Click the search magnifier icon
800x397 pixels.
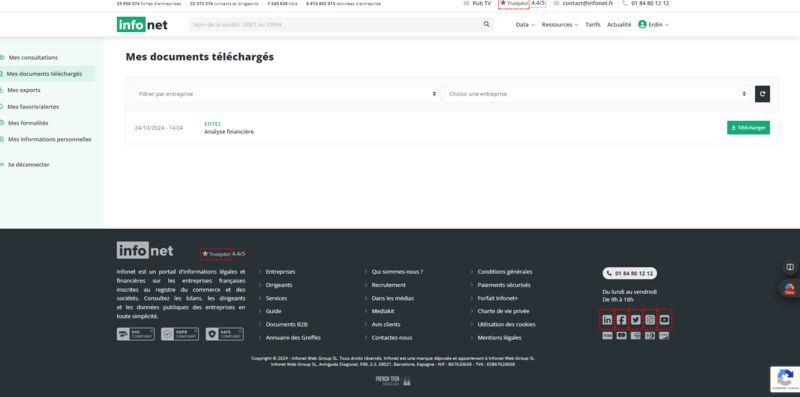(486, 24)
